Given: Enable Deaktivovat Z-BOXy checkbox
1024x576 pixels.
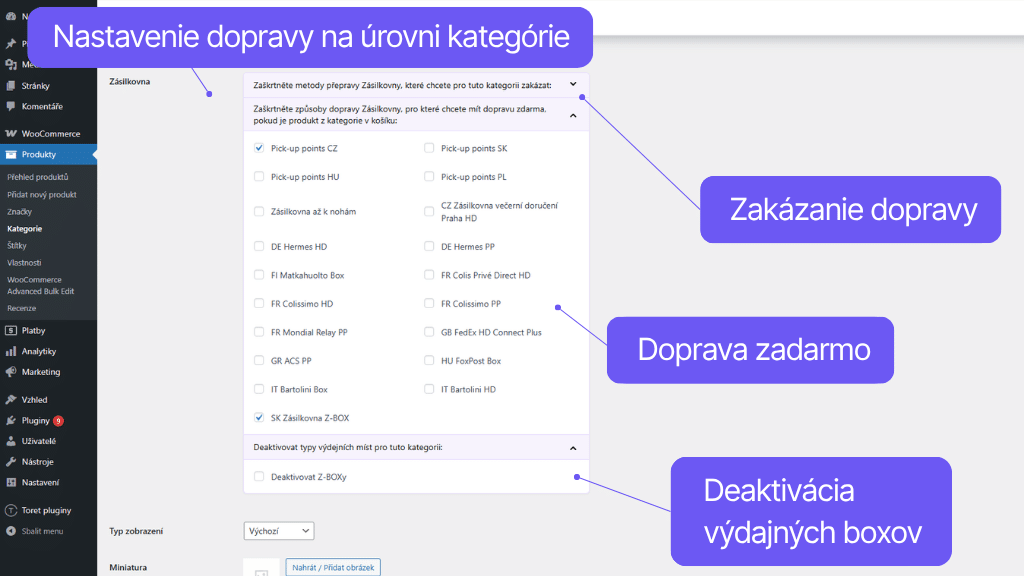Looking at the screenshot, I should [x=259, y=477].
